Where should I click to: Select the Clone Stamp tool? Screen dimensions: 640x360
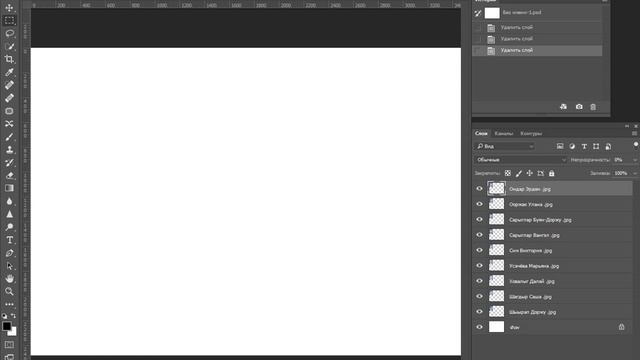(x=9, y=150)
